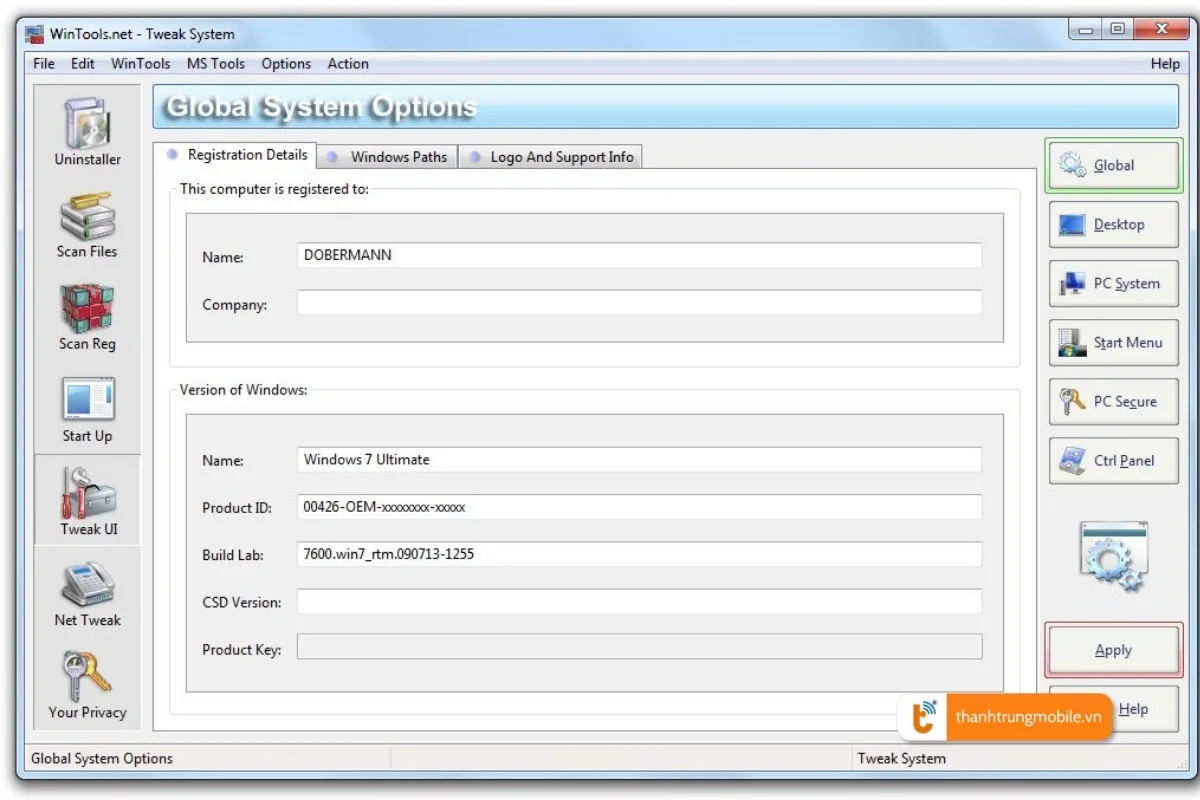Click the registered Name field DOBERMANN
The width and height of the screenshot is (1200, 800).
639,255
